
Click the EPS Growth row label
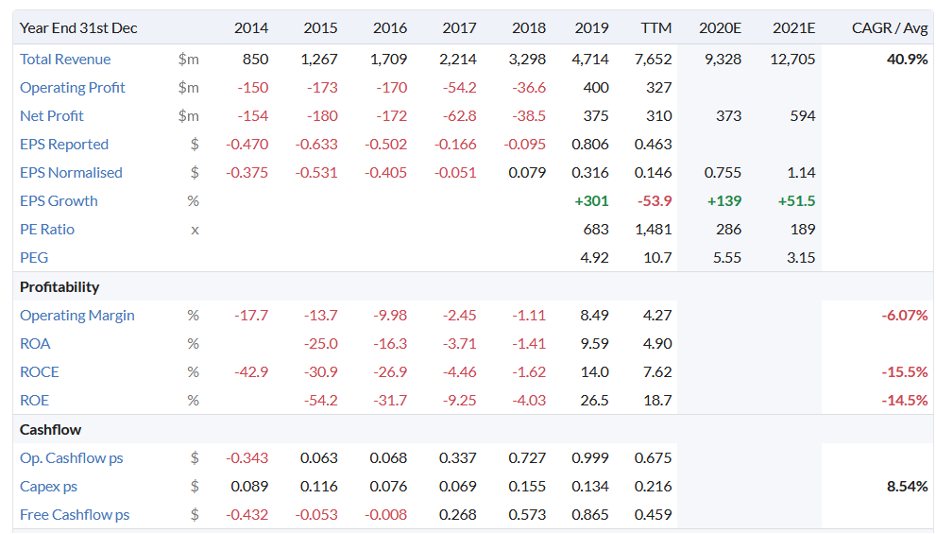pyautogui.click(x=59, y=201)
